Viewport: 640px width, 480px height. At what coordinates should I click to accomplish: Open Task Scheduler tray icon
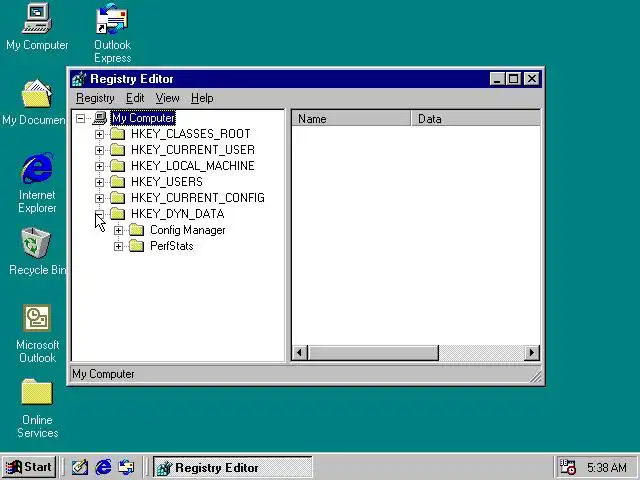(x=567, y=467)
